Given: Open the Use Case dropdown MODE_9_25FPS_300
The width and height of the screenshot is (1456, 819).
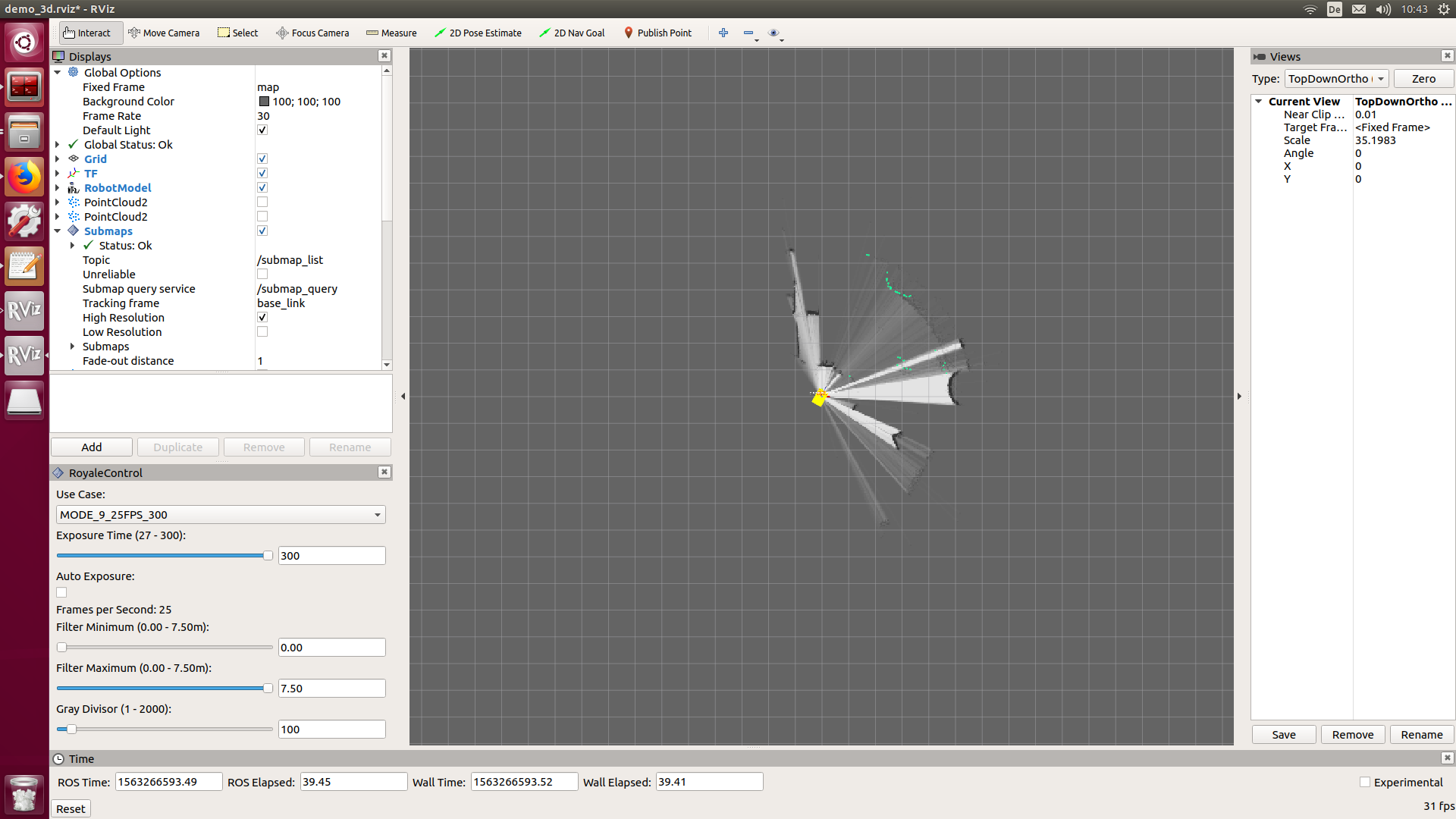Looking at the screenshot, I should [x=221, y=515].
